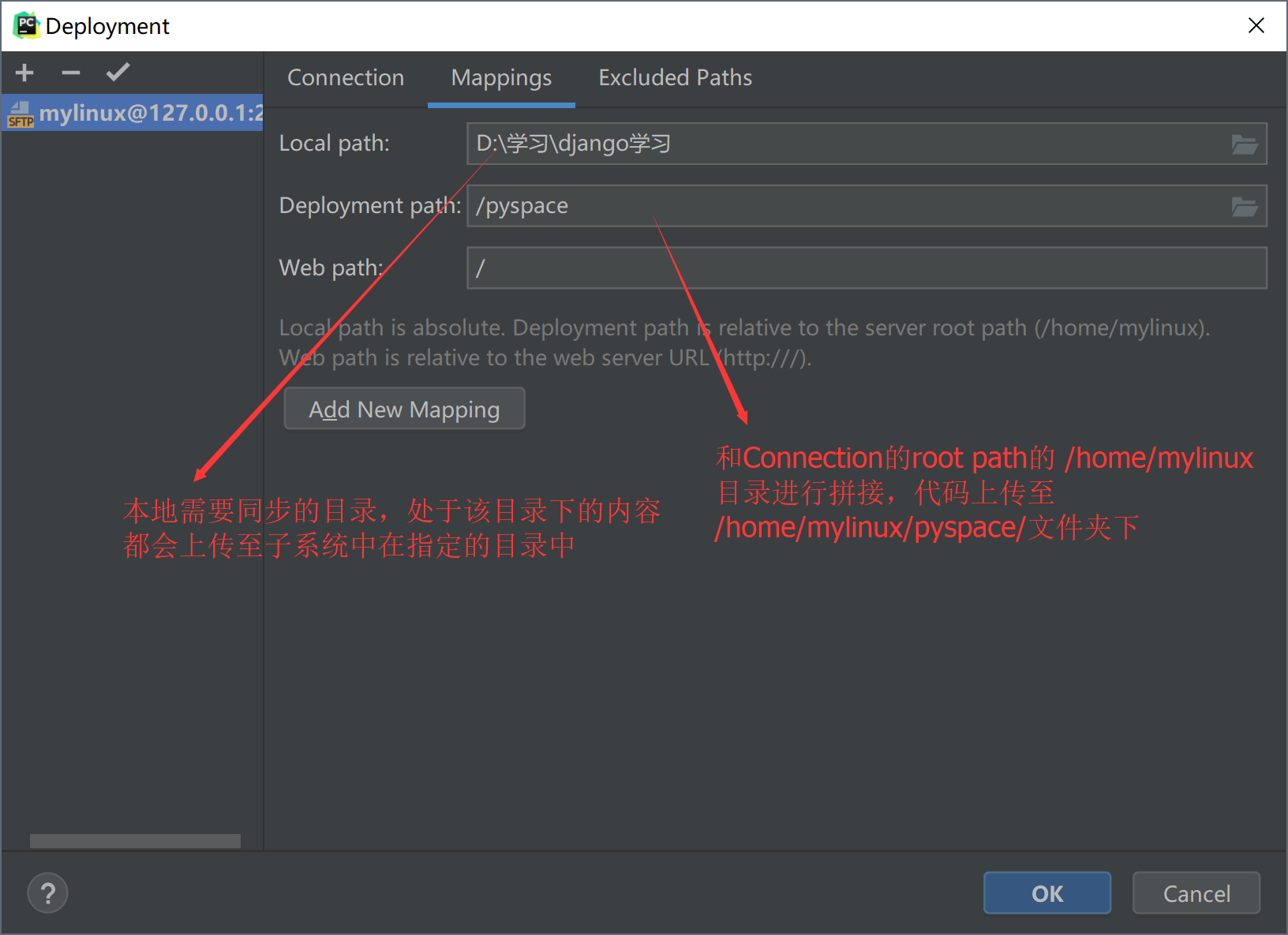The width and height of the screenshot is (1288, 935).
Task: Browse for Deployment path folder
Action: (x=1245, y=206)
